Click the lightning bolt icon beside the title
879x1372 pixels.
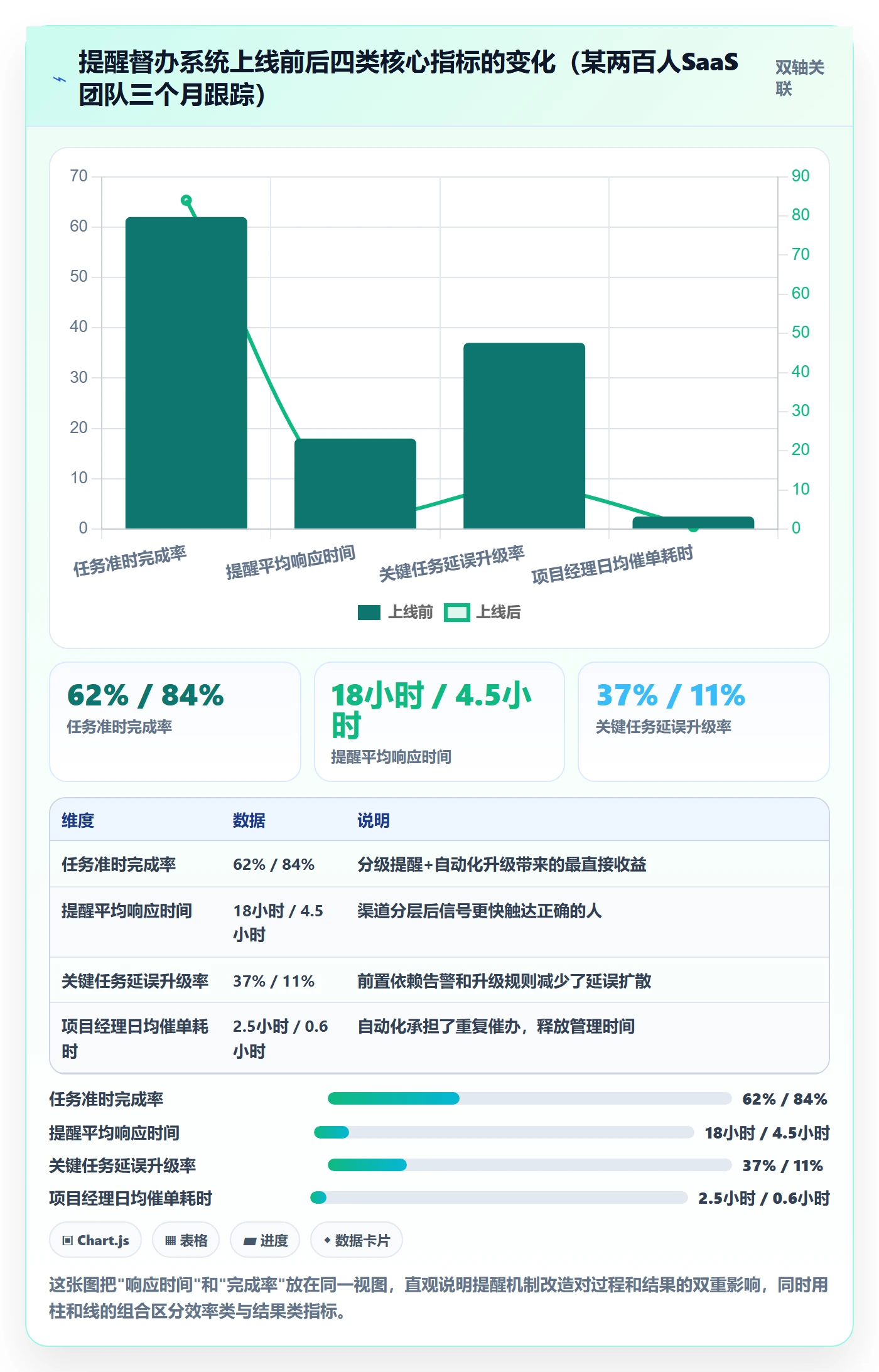[x=60, y=79]
